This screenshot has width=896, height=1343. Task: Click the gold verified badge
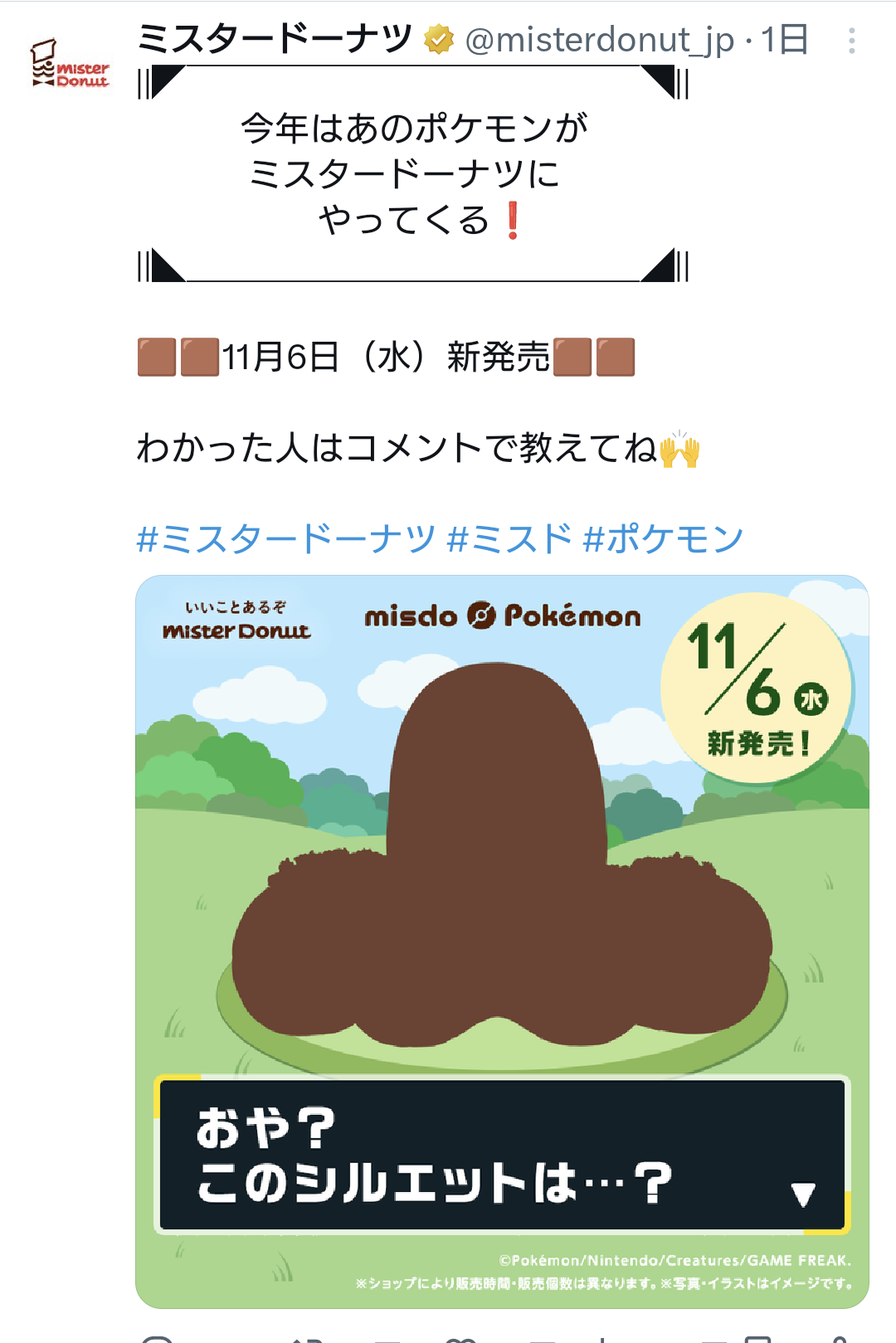(x=439, y=39)
